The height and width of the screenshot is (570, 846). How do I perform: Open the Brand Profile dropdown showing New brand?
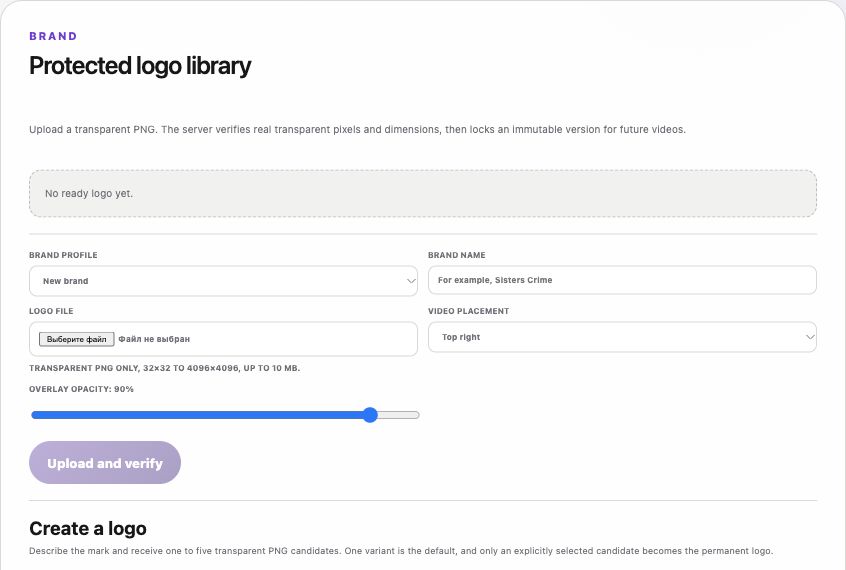tap(223, 281)
